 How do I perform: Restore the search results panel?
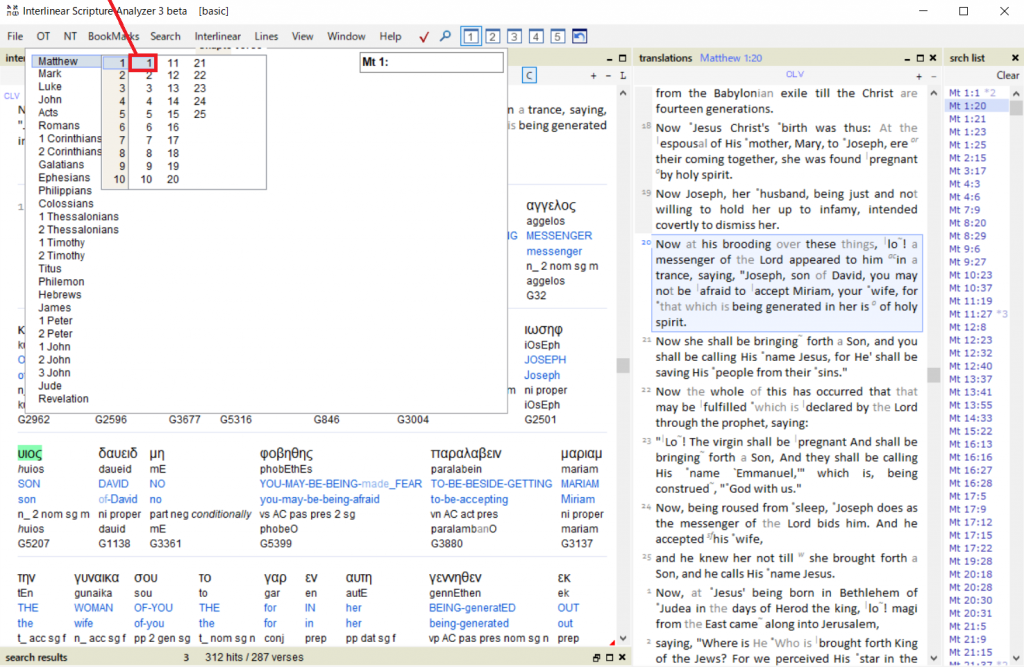596,657
